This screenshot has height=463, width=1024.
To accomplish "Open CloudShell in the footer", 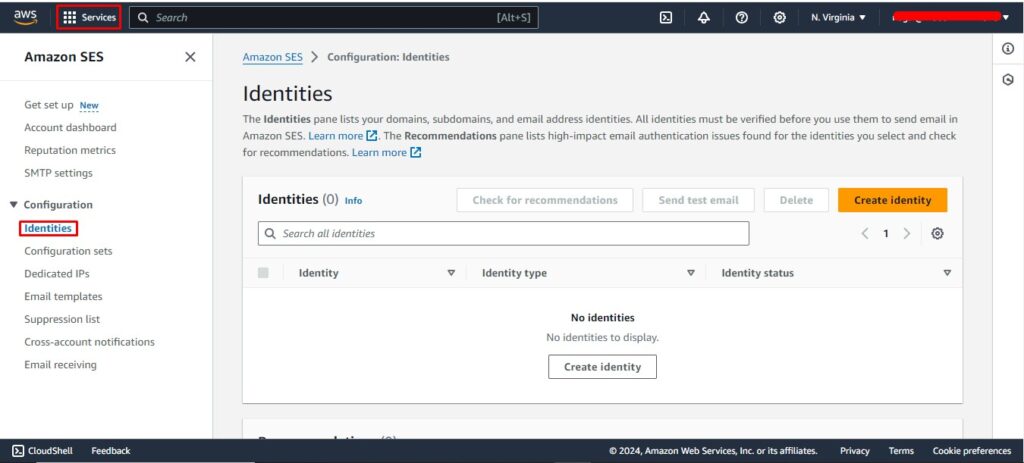I will 42,451.
